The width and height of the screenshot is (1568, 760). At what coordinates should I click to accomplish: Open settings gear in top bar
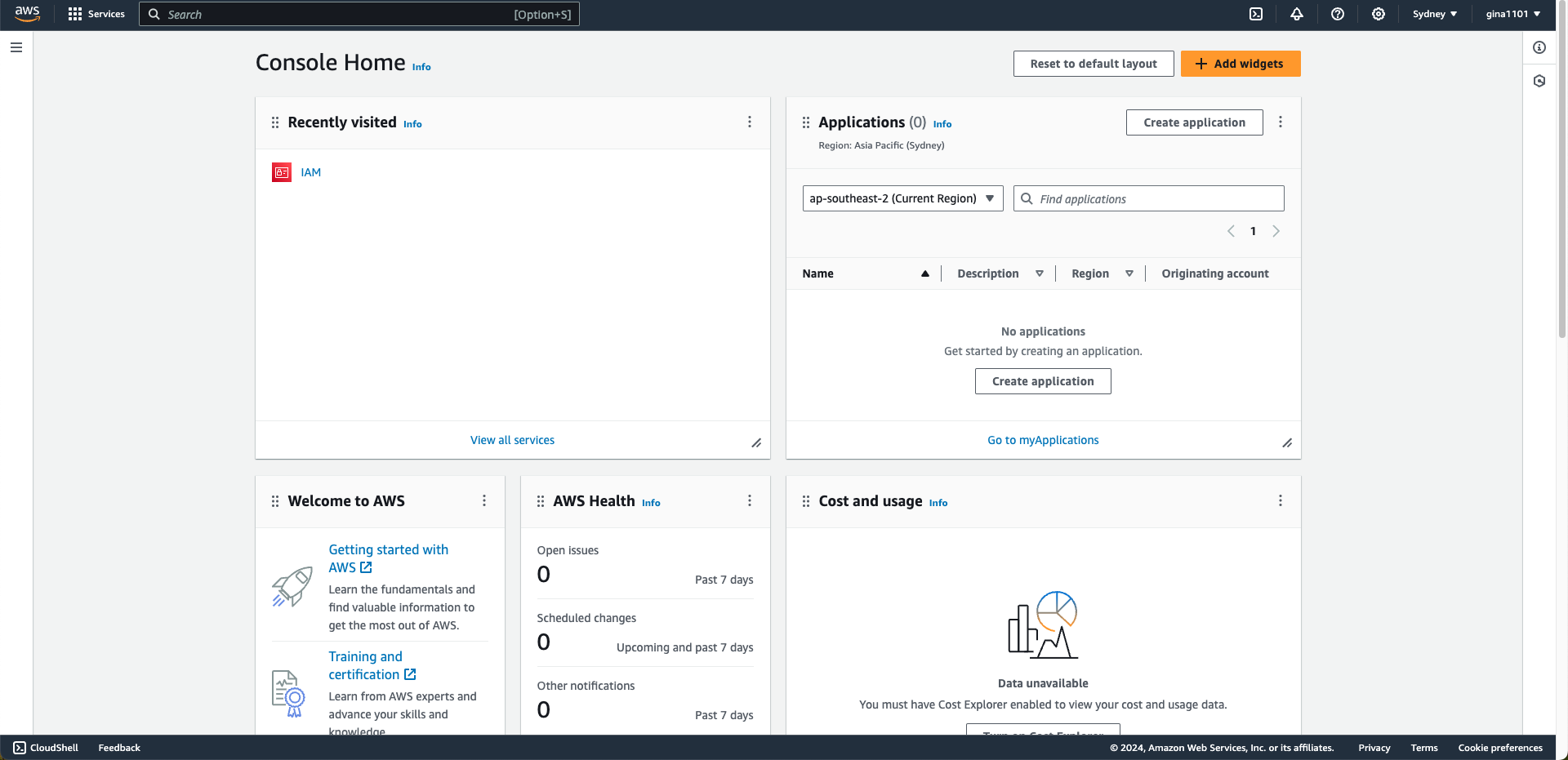(x=1379, y=14)
